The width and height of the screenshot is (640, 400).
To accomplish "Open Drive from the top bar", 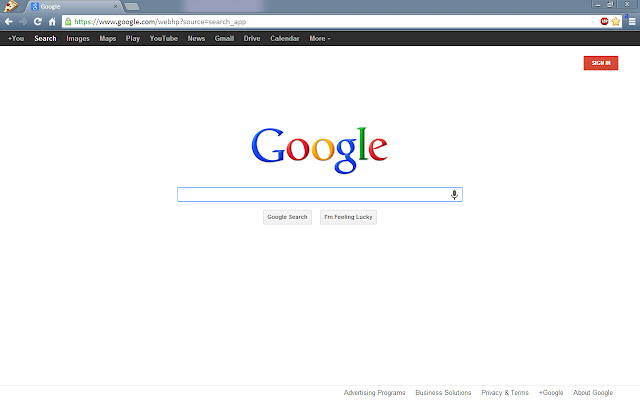I will [x=252, y=38].
